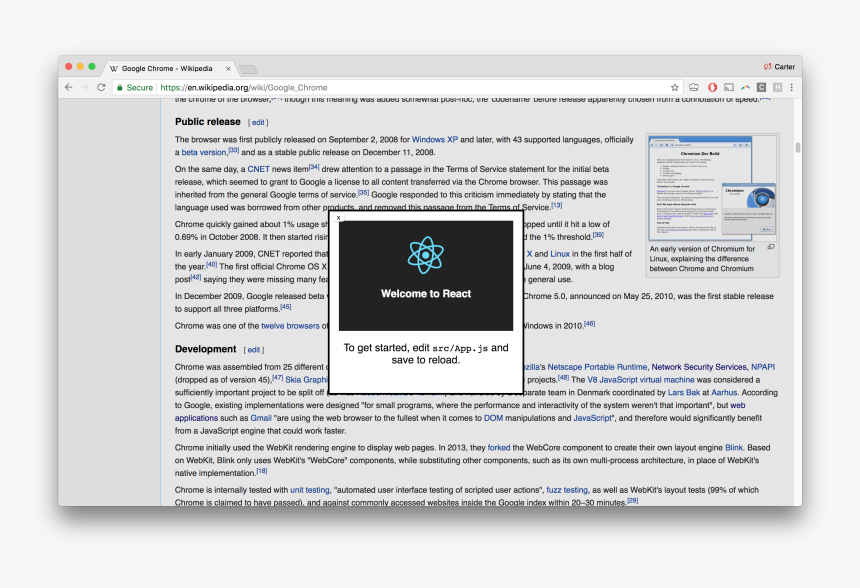Open the twelve browsers link
Viewport: 860px width, 588px height.
pos(290,326)
